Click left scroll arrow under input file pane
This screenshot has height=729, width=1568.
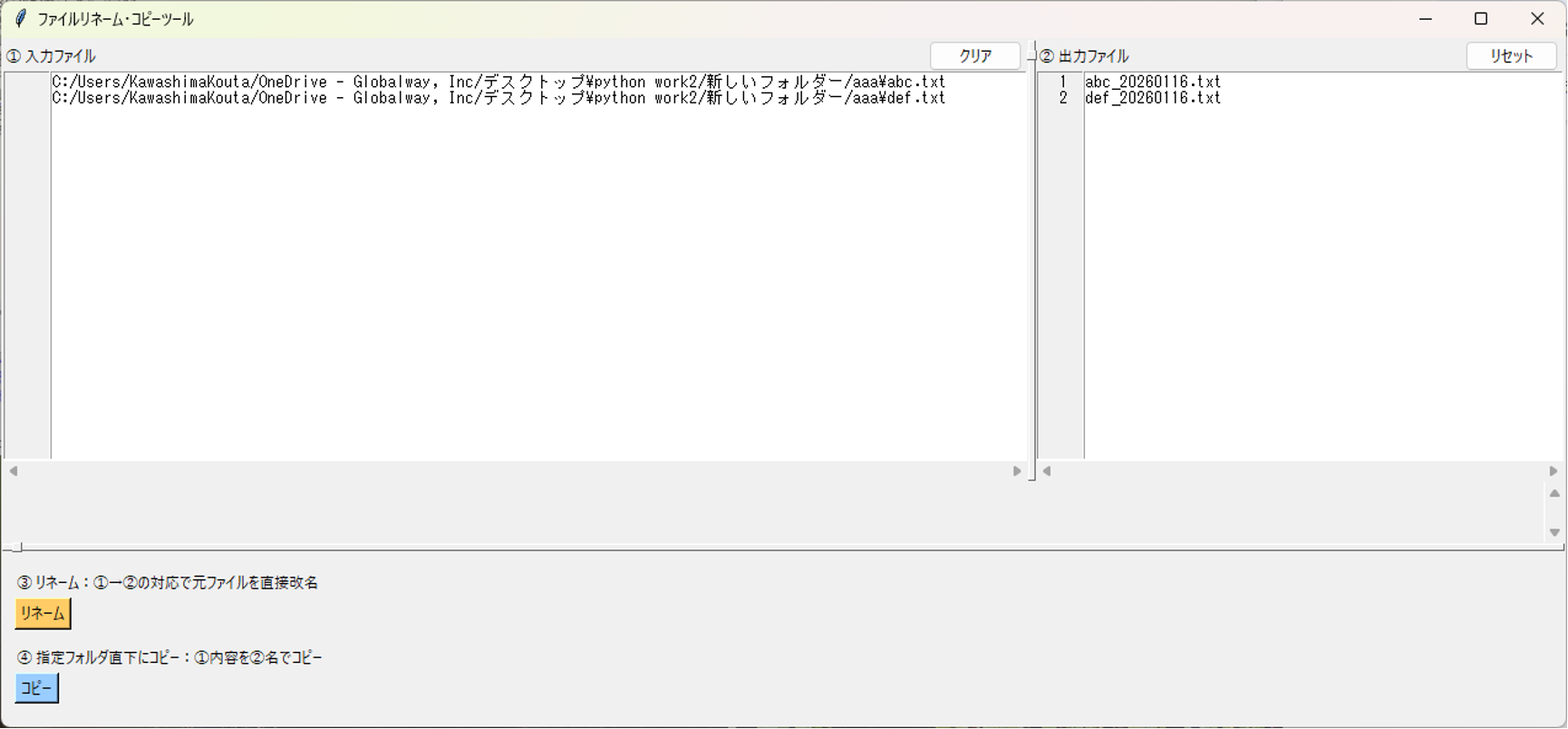14,471
